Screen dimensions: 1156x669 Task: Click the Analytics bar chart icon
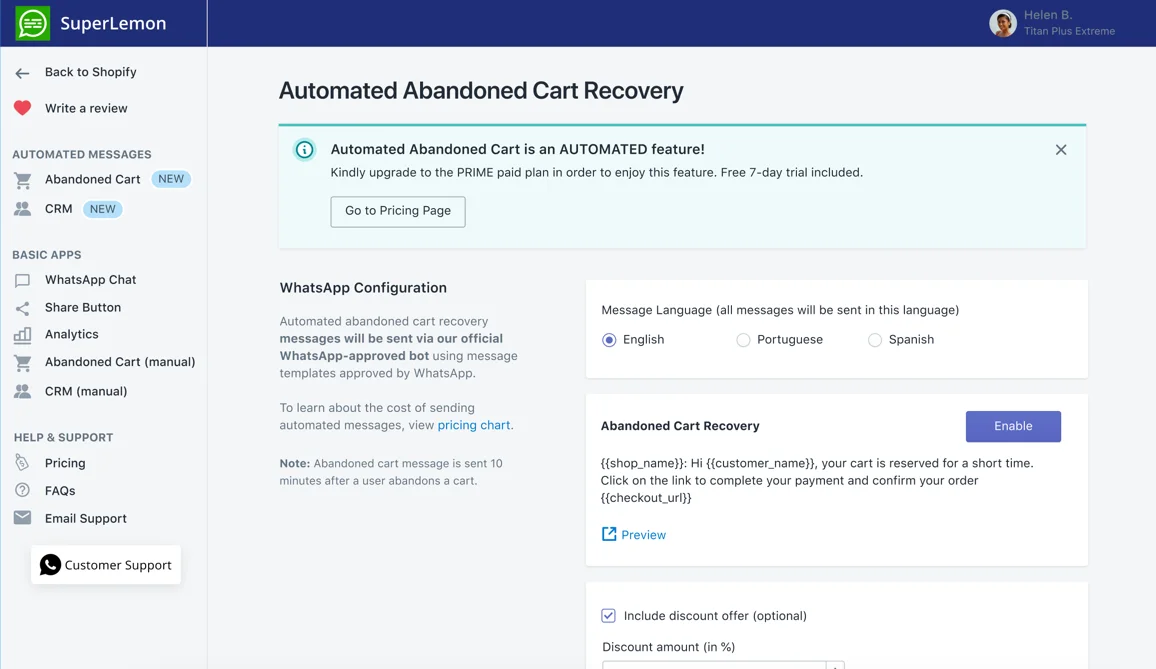22,335
